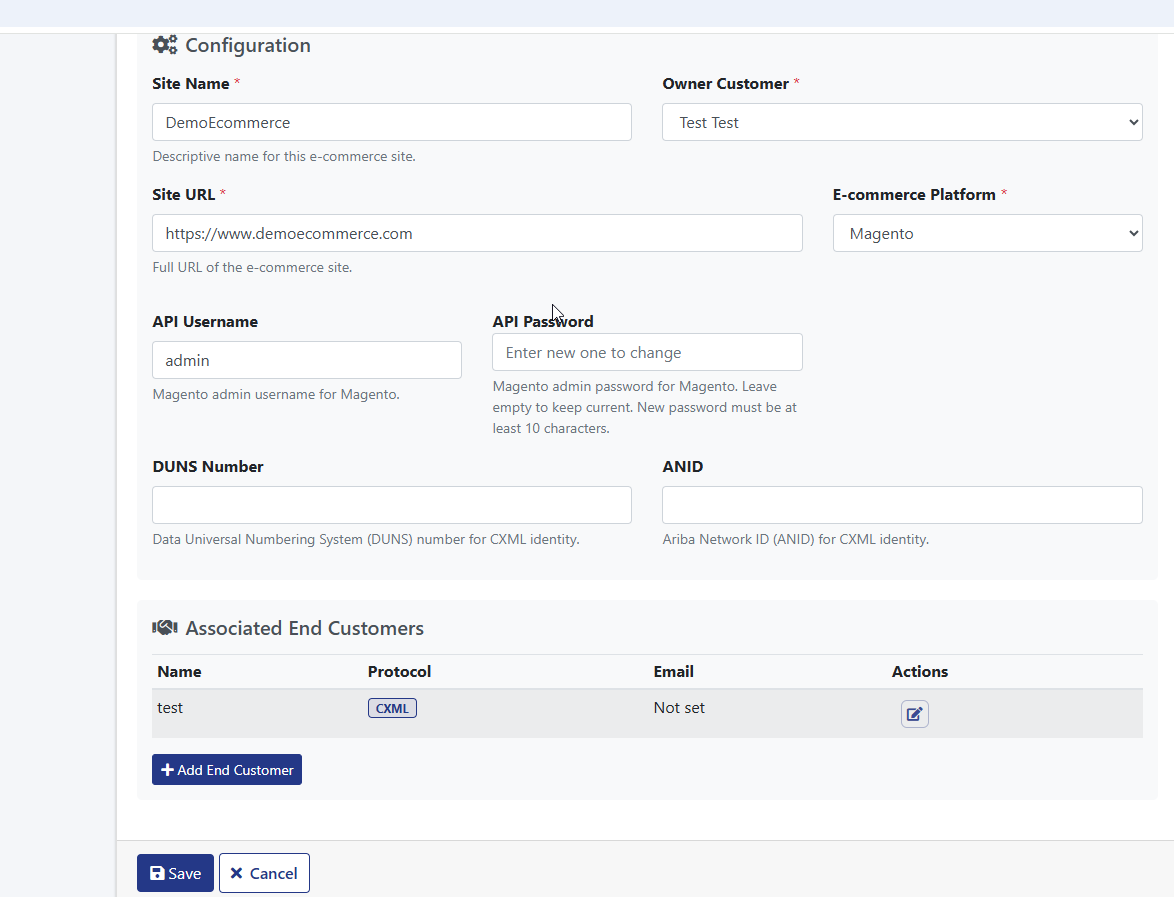Click the empty DUNS Number field
Screen dimensions: 1174x897
point(391,505)
